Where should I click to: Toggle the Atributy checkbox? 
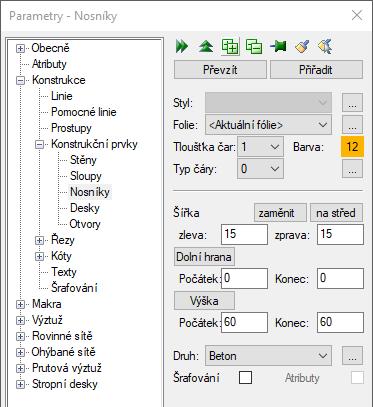coord(357,378)
